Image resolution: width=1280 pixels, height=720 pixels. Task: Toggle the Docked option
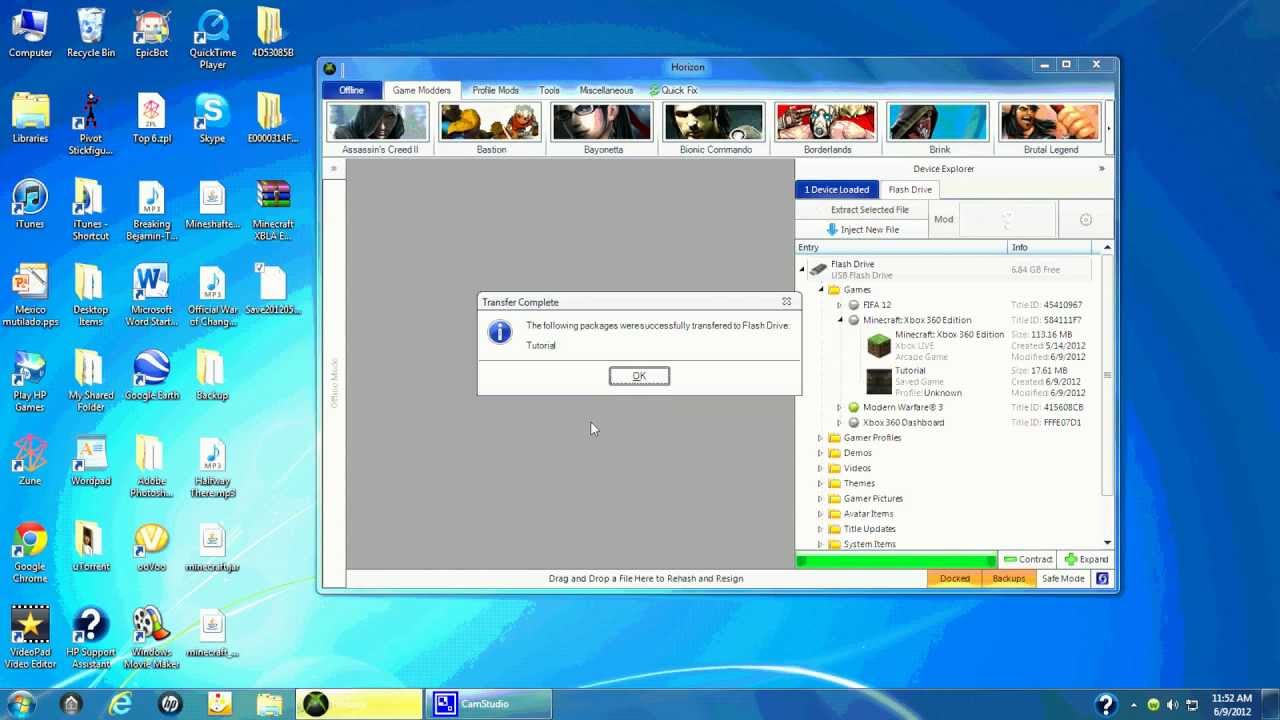coord(954,578)
